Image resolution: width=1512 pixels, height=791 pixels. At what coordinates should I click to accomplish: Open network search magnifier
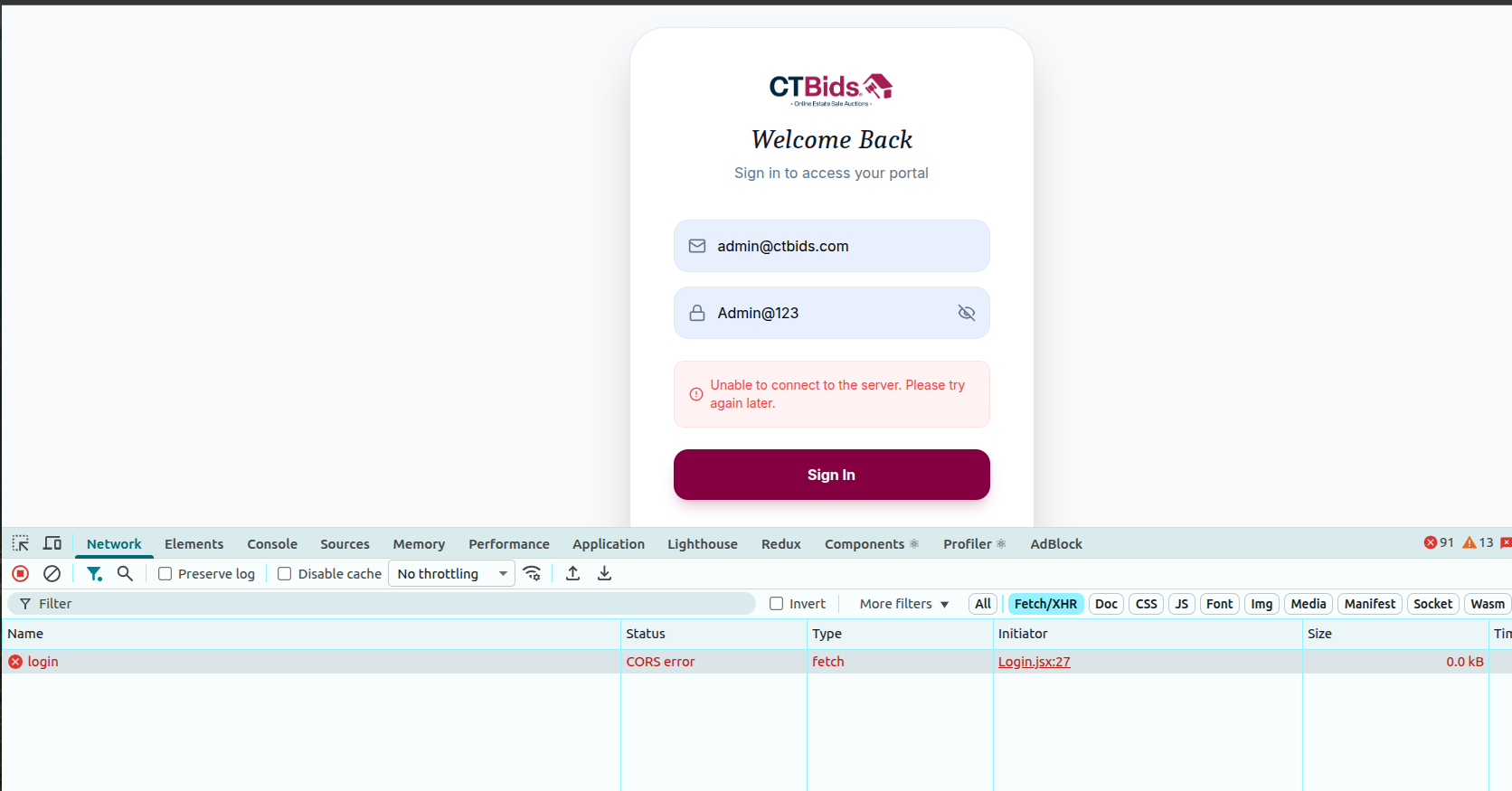click(126, 573)
